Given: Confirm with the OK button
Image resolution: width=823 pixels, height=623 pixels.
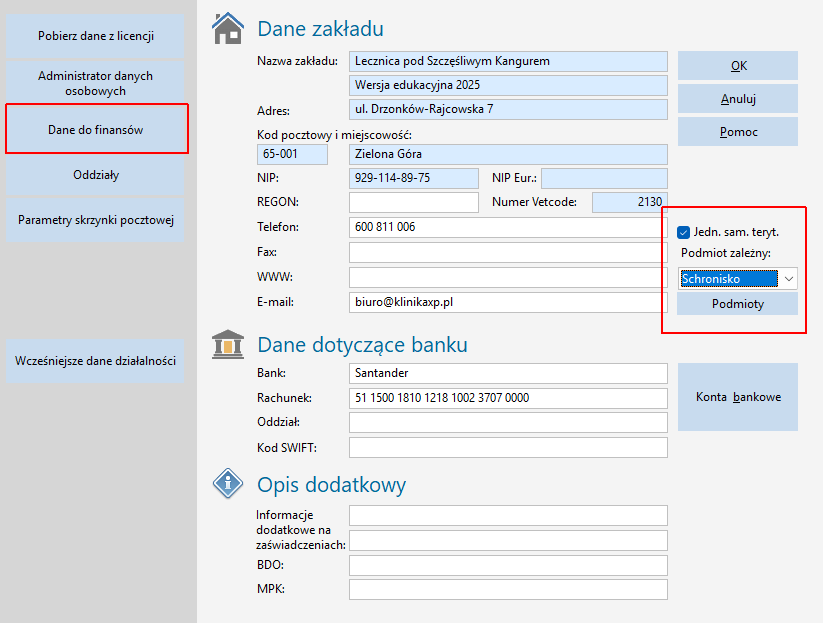Looking at the screenshot, I should tap(738, 66).
